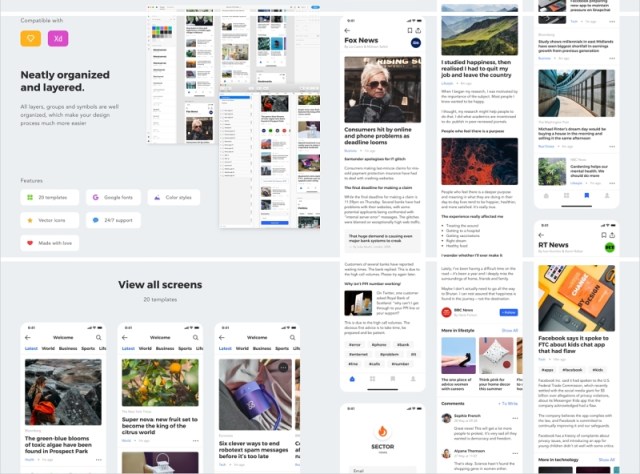Bookmark the Fox News article

pos(410,30)
